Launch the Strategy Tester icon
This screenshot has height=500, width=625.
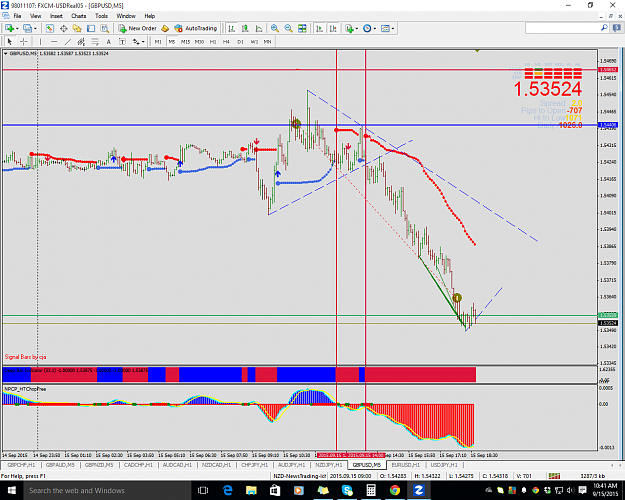click(104, 28)
